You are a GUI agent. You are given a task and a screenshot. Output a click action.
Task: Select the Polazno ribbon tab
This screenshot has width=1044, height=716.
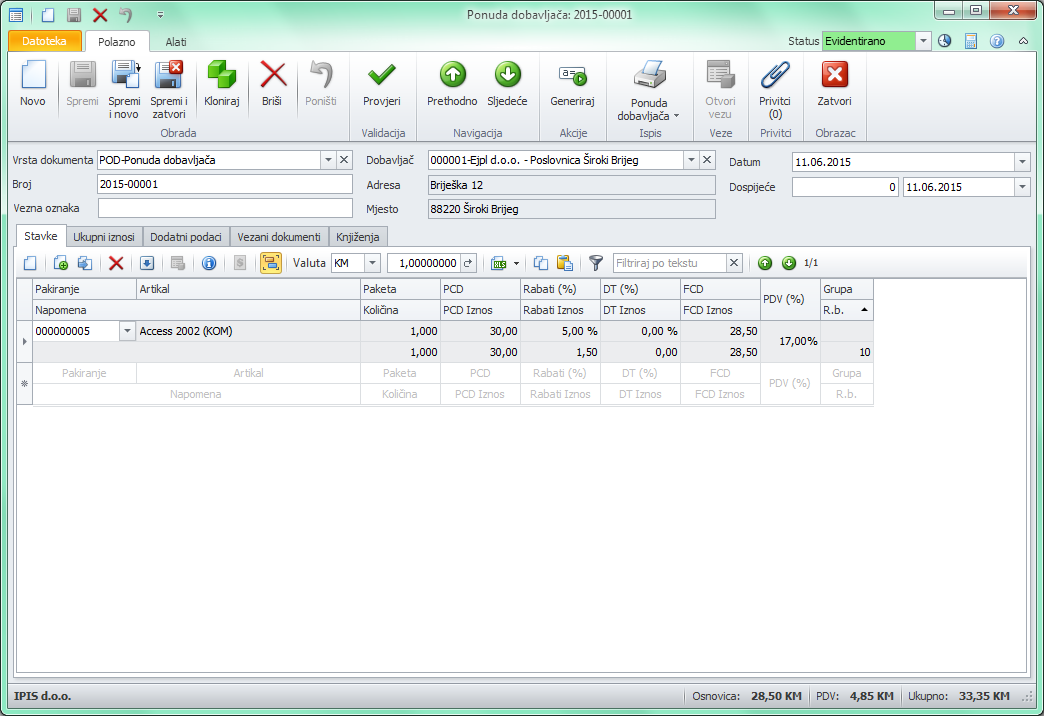[x=117, y=41]
